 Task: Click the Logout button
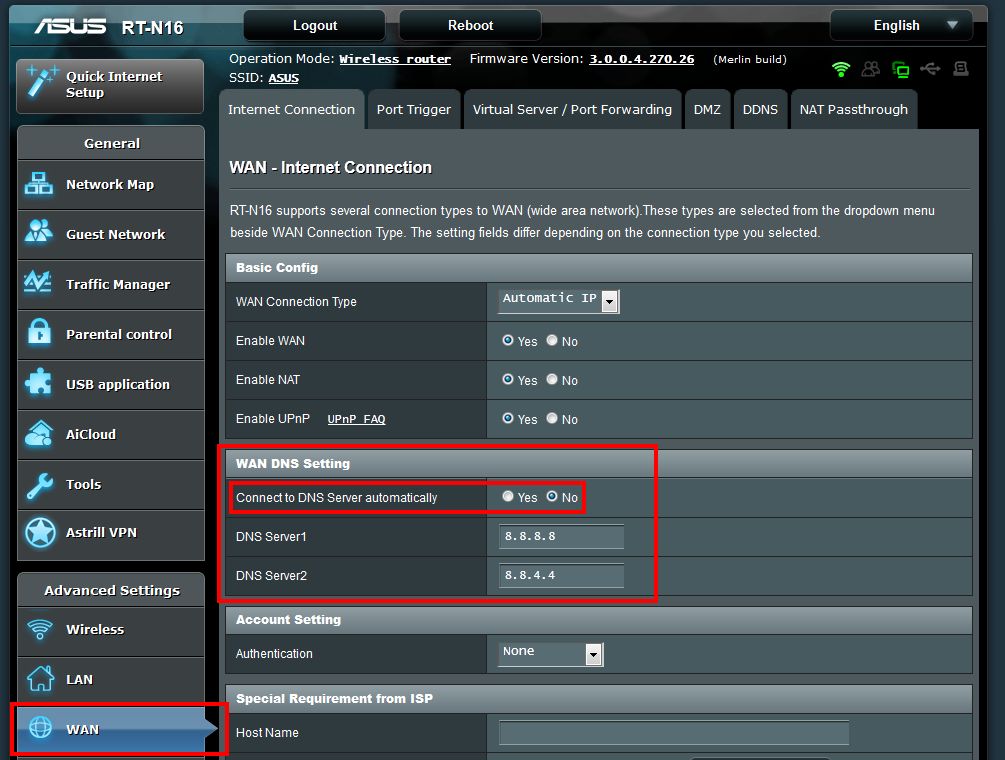pyautogui.click(x=315, y=26)
